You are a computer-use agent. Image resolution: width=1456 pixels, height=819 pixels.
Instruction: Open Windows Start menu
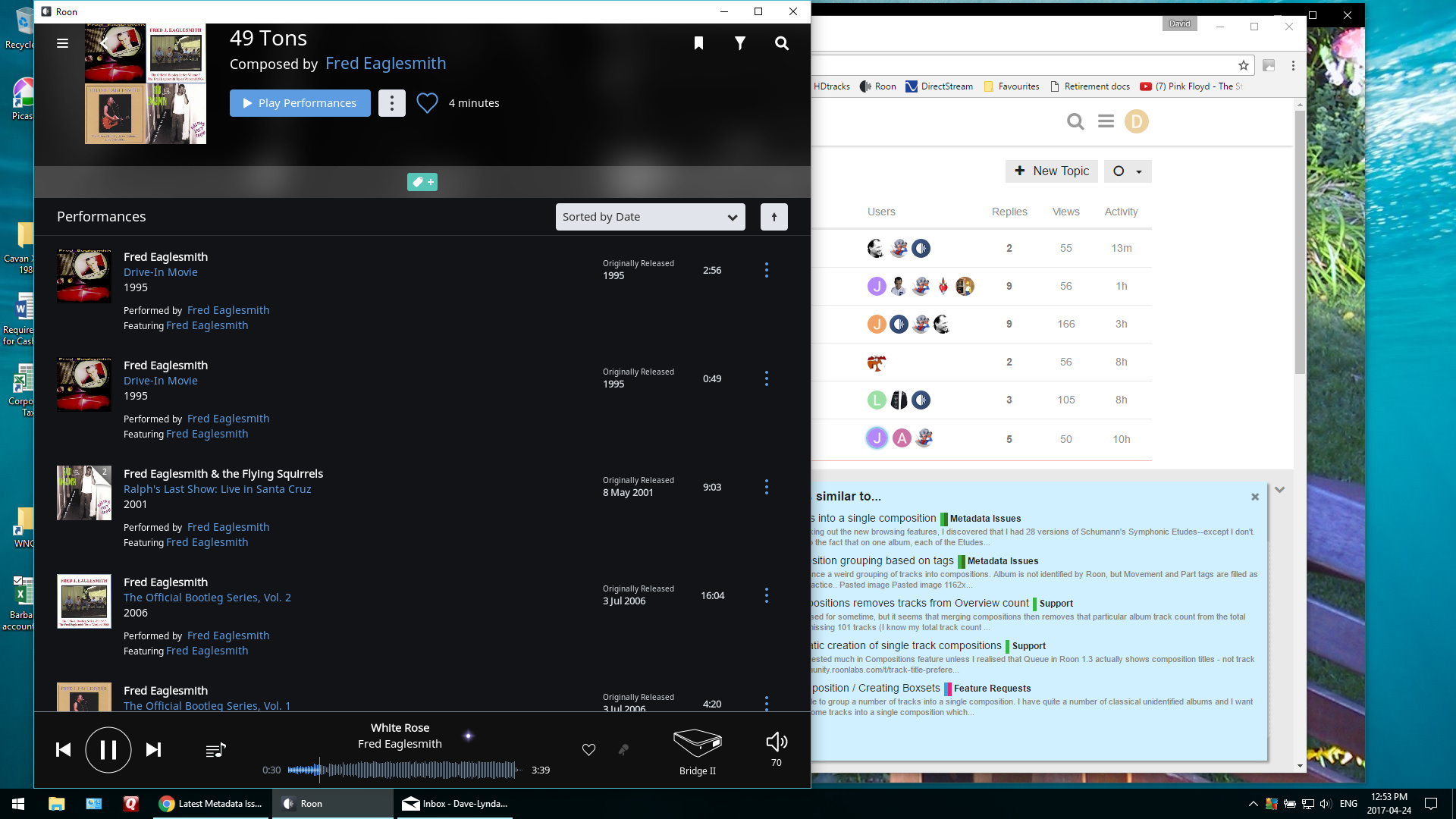[18, 804]
